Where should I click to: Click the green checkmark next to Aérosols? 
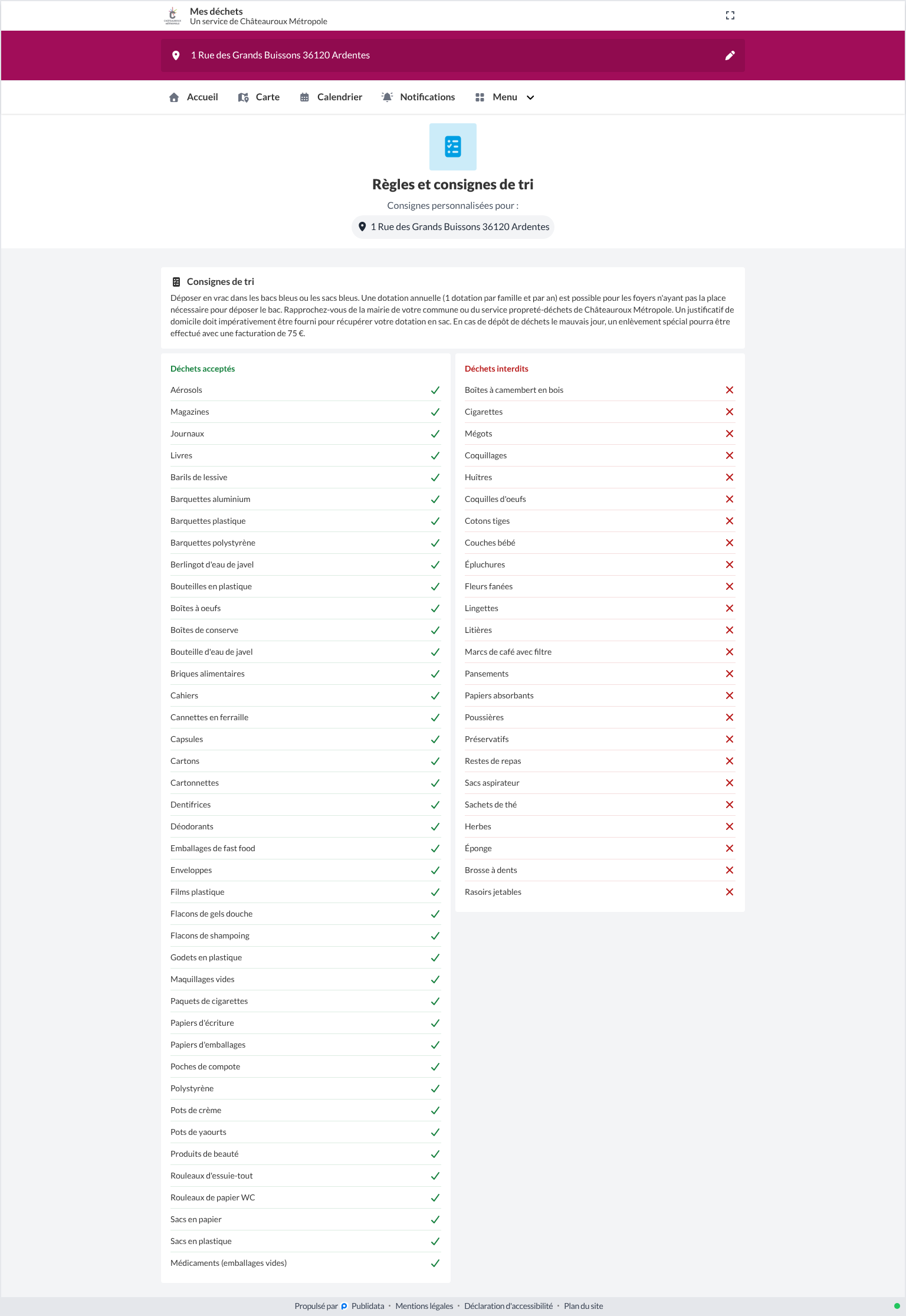tap(435, 390)
